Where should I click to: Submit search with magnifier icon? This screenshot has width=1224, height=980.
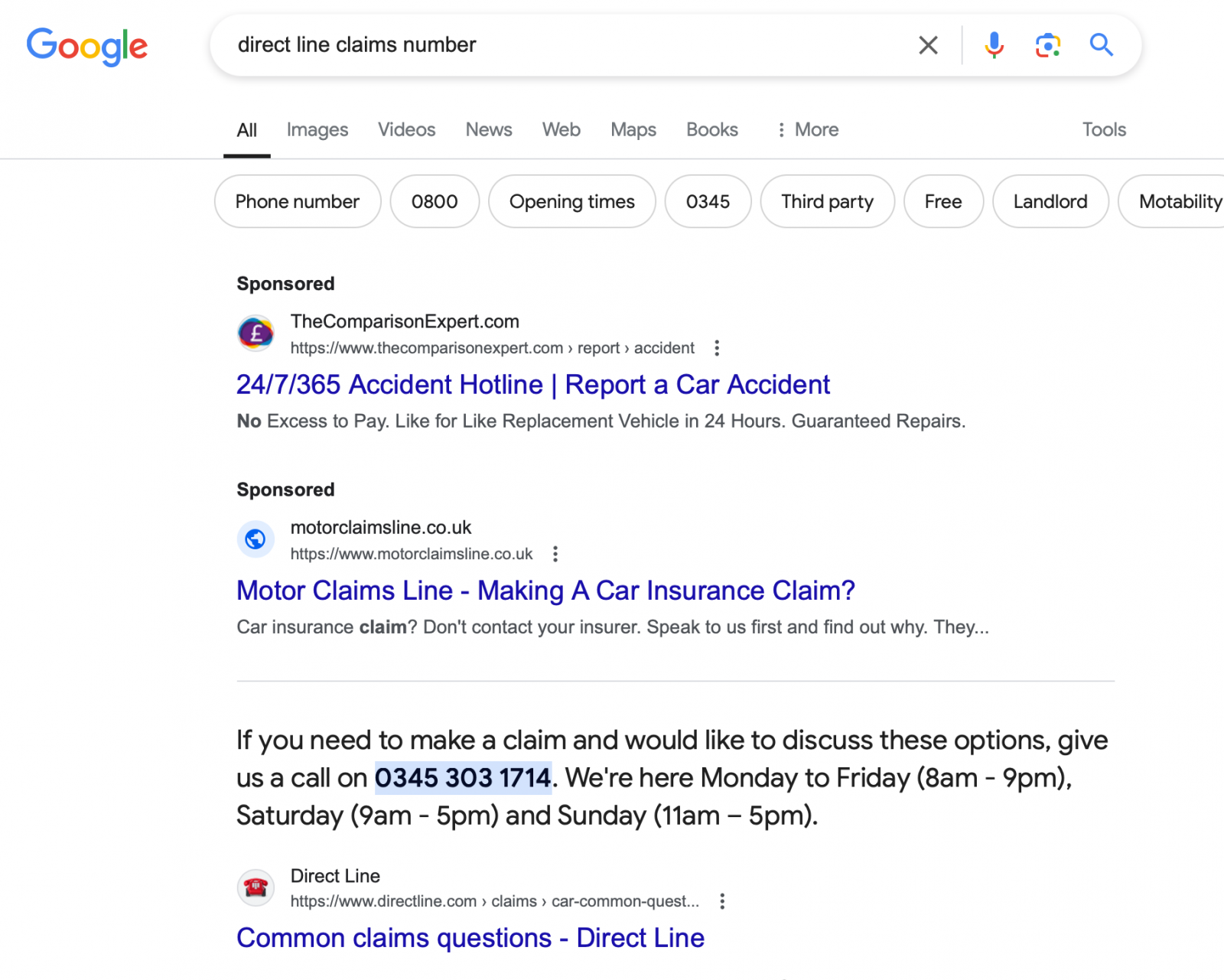(x=1101, y=45)
